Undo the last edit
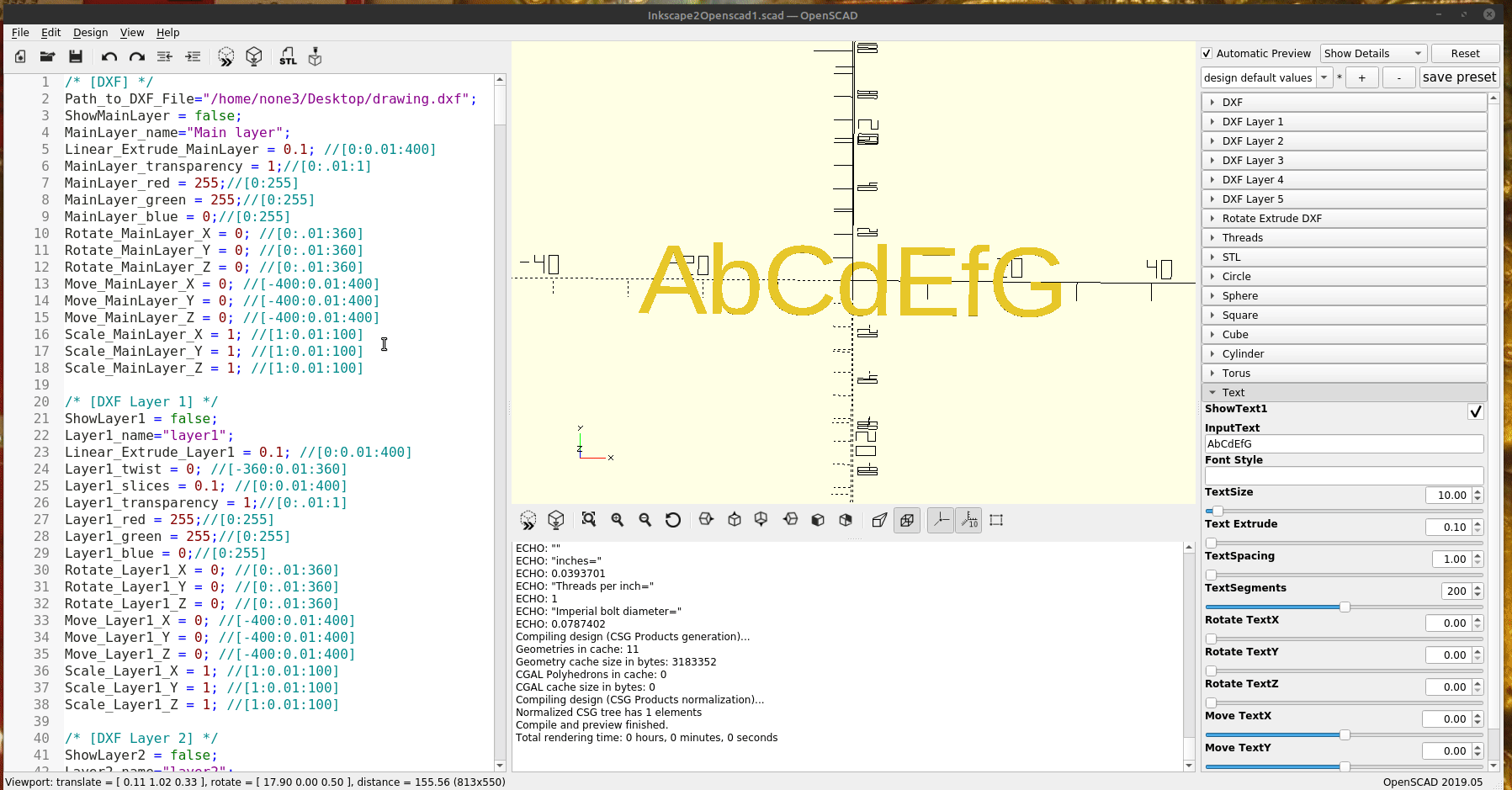The height and width of the screenshot is (790, 1512). coord(109,56)
